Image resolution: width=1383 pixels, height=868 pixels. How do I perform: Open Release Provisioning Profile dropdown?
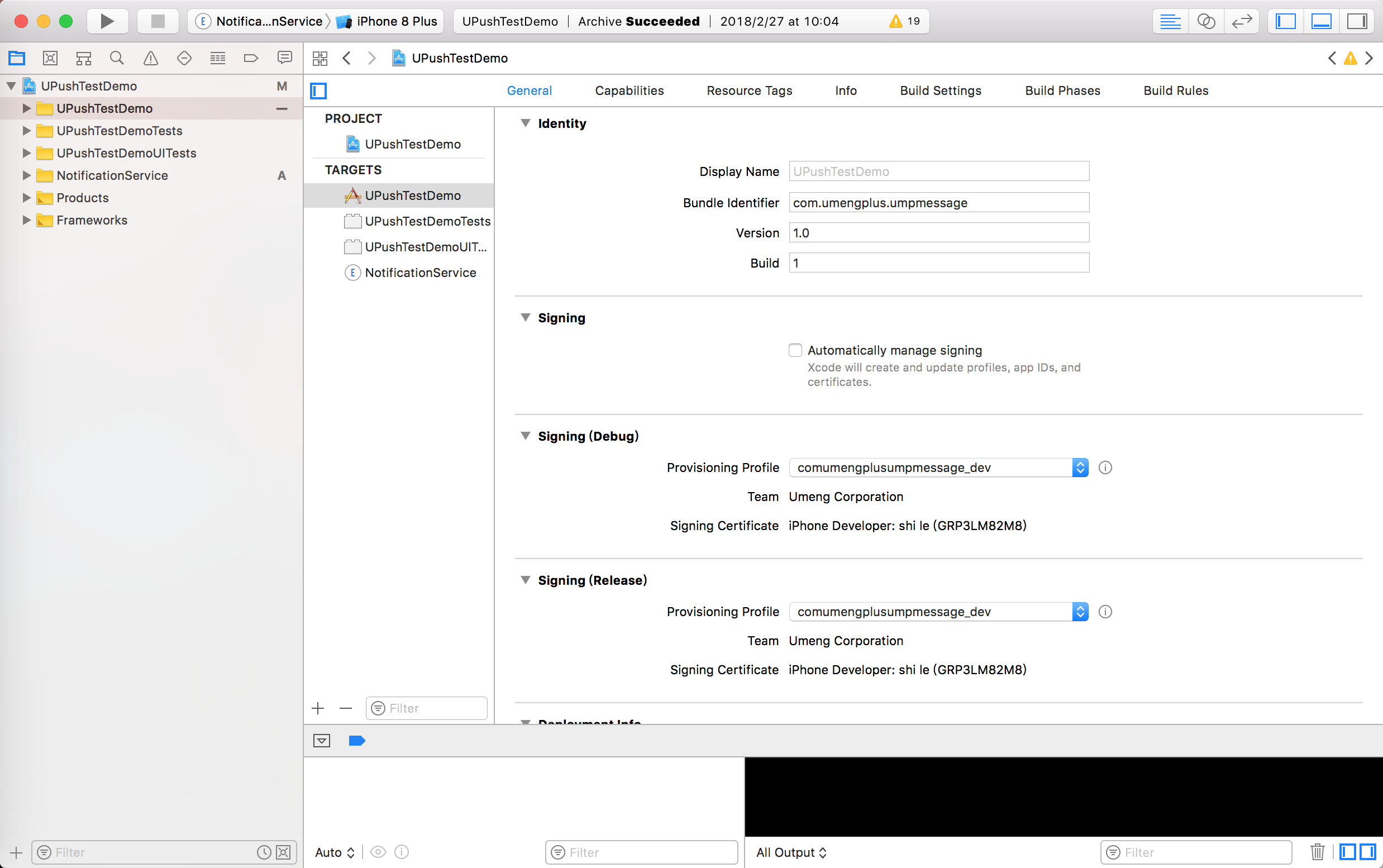tap(938, 612)
